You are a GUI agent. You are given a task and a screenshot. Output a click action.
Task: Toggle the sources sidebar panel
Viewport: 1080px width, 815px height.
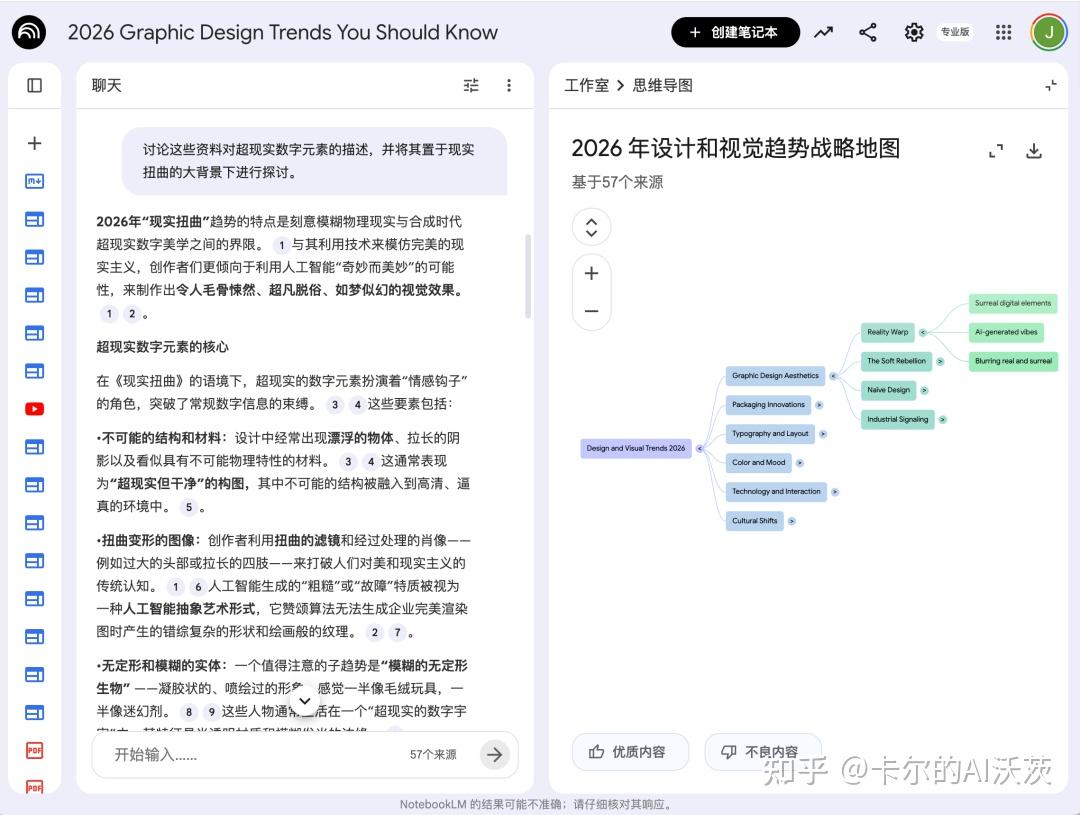tap(34, 86)
